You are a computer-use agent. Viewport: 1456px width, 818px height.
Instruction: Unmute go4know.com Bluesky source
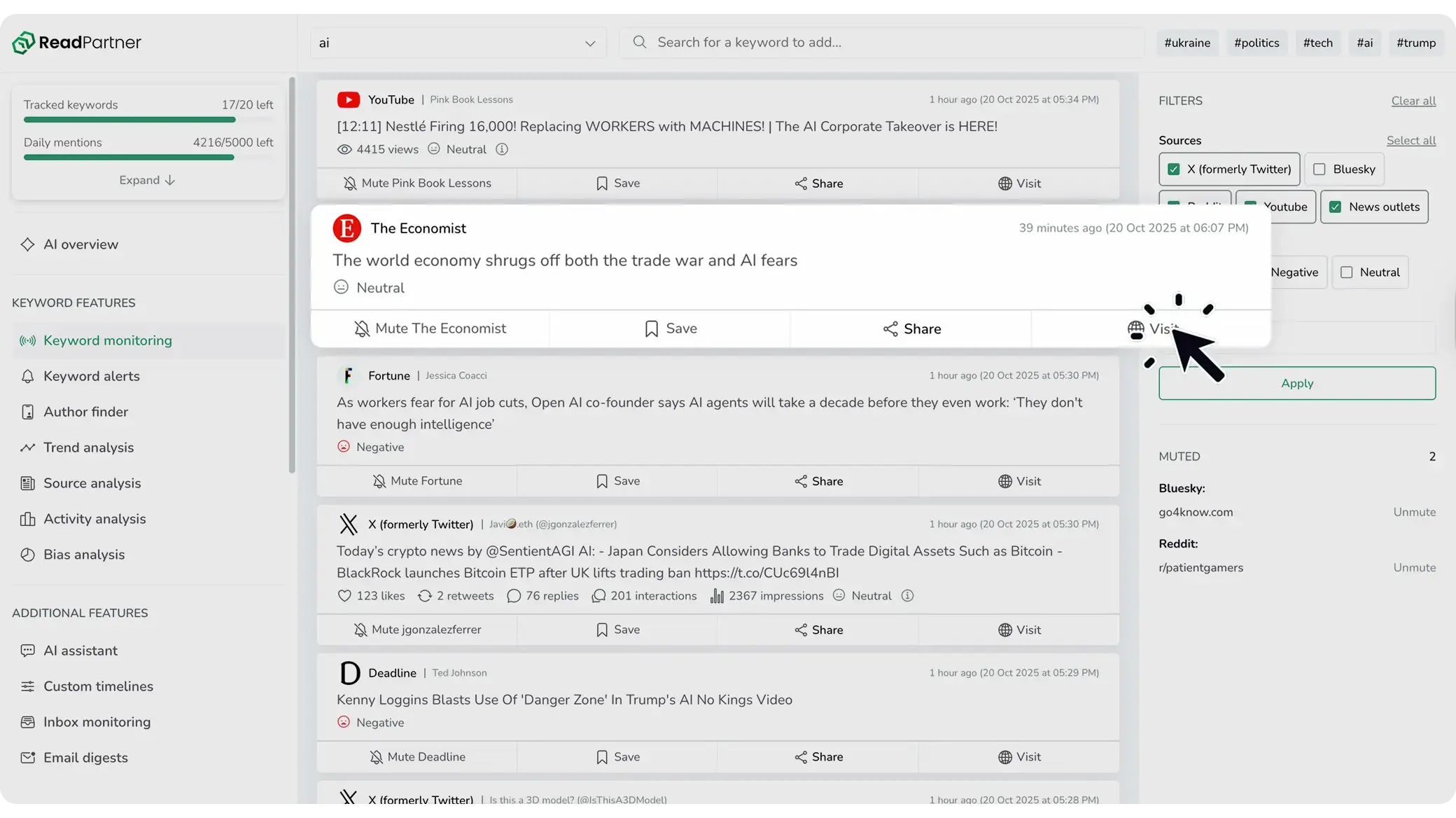[x=1414, y=512]
